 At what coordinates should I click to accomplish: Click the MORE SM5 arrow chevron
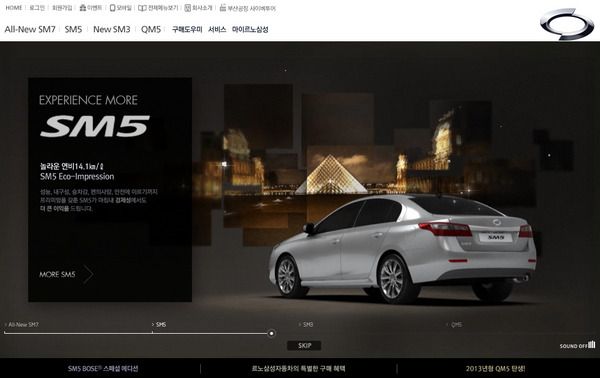tap(88, 274)
